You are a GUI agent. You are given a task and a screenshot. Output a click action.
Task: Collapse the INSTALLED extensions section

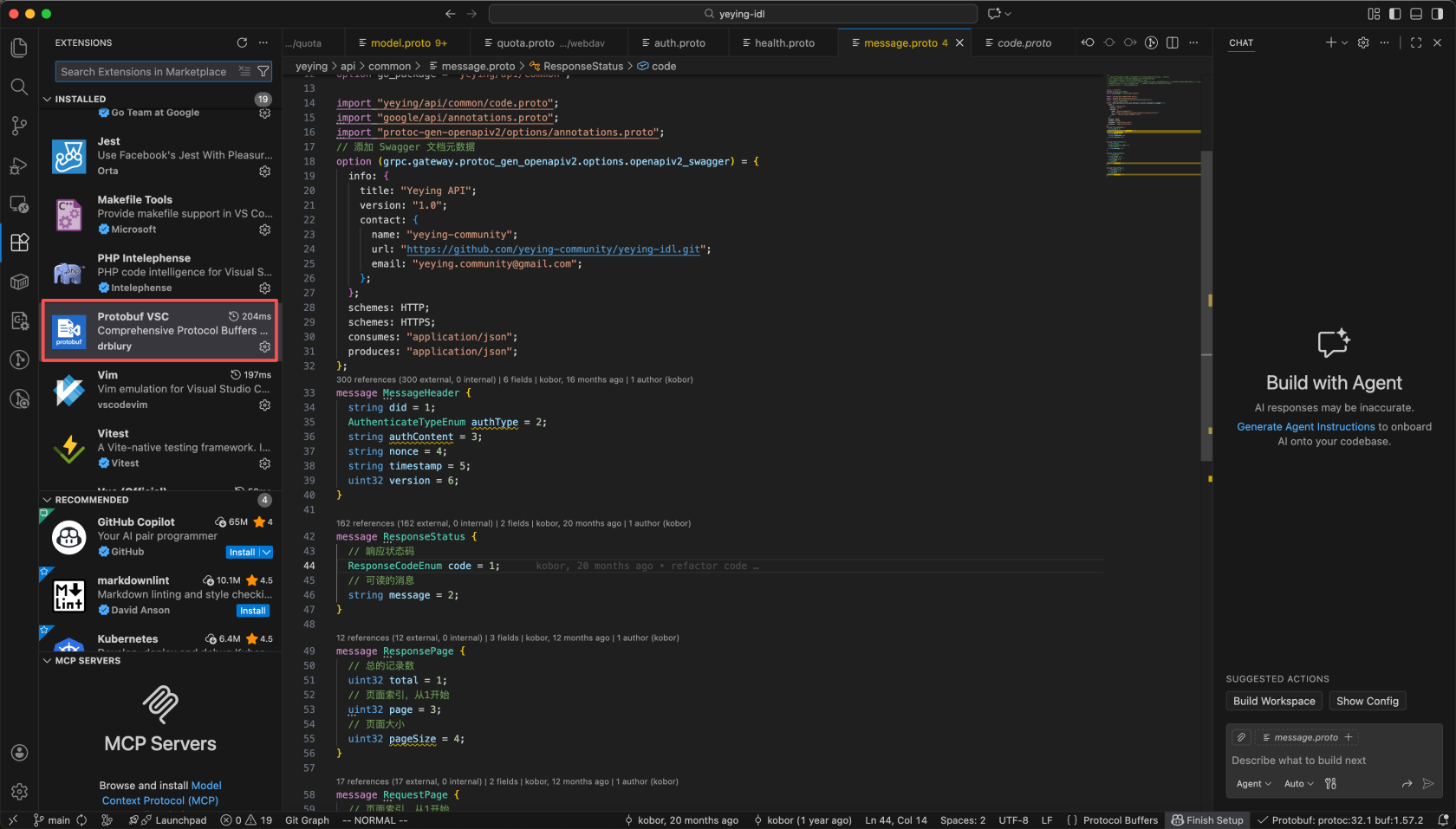[x=48, y=99]
